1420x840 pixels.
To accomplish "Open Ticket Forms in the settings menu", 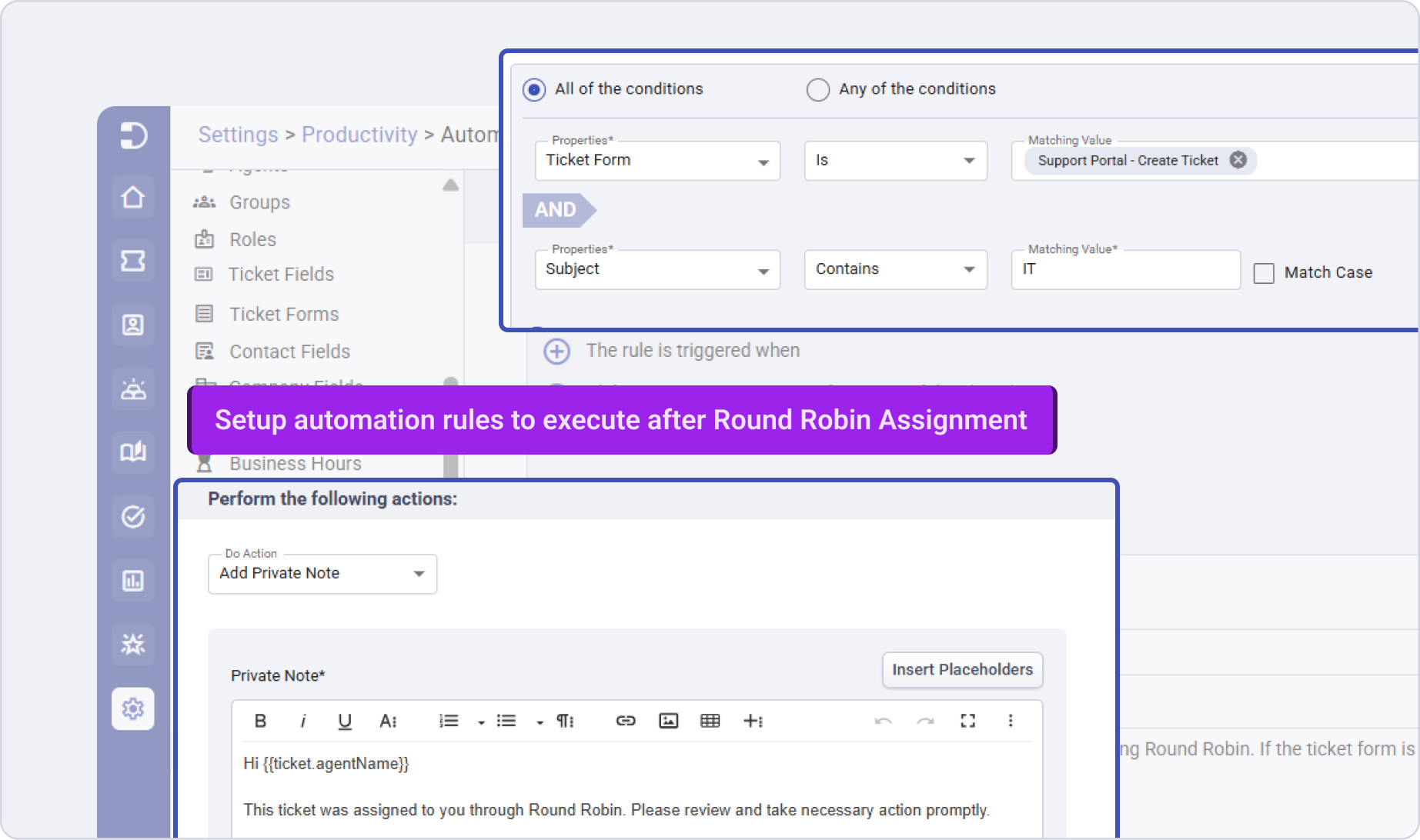I will 284,314.
